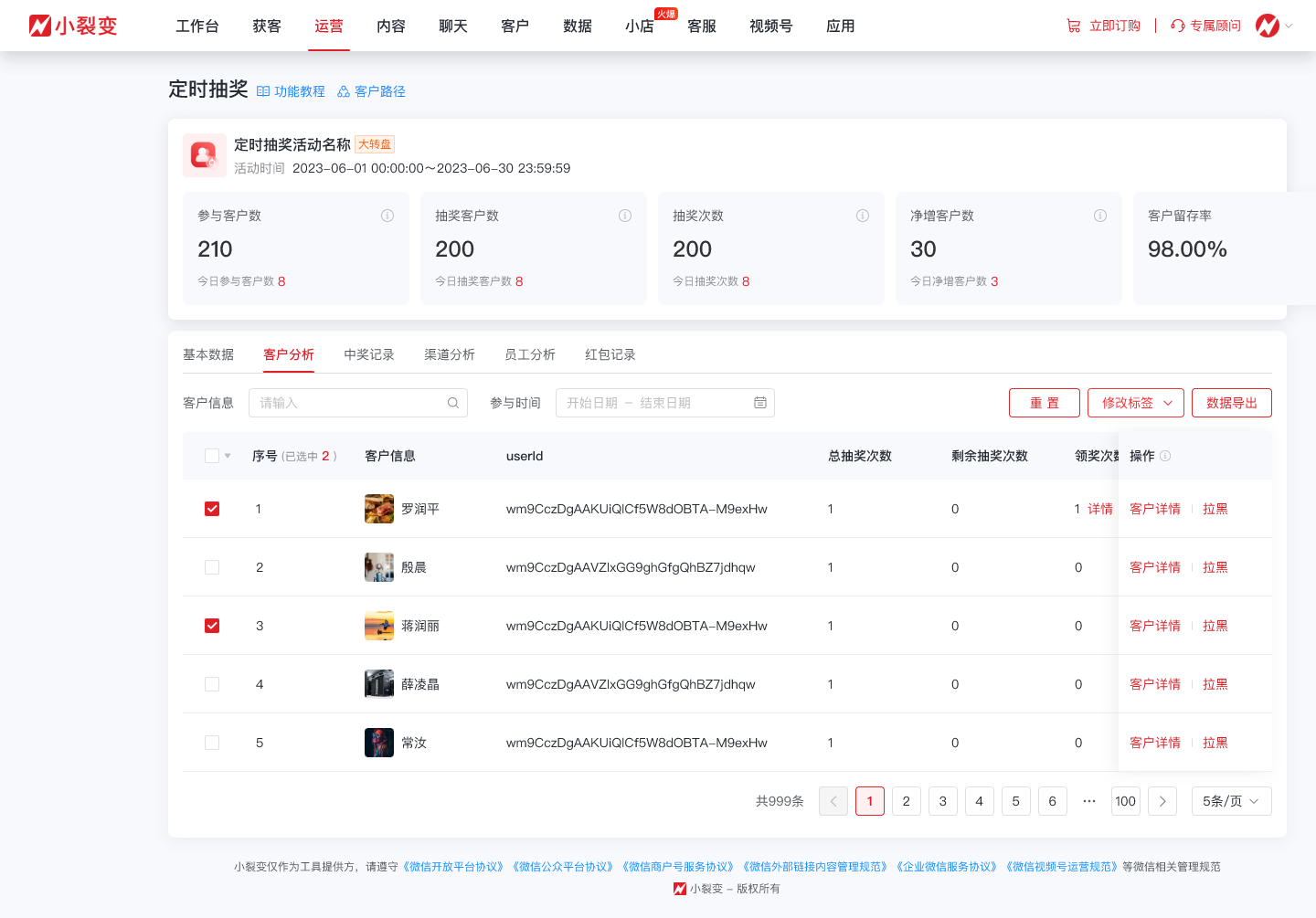Click the 功能教程 book icon

[263, 91]
